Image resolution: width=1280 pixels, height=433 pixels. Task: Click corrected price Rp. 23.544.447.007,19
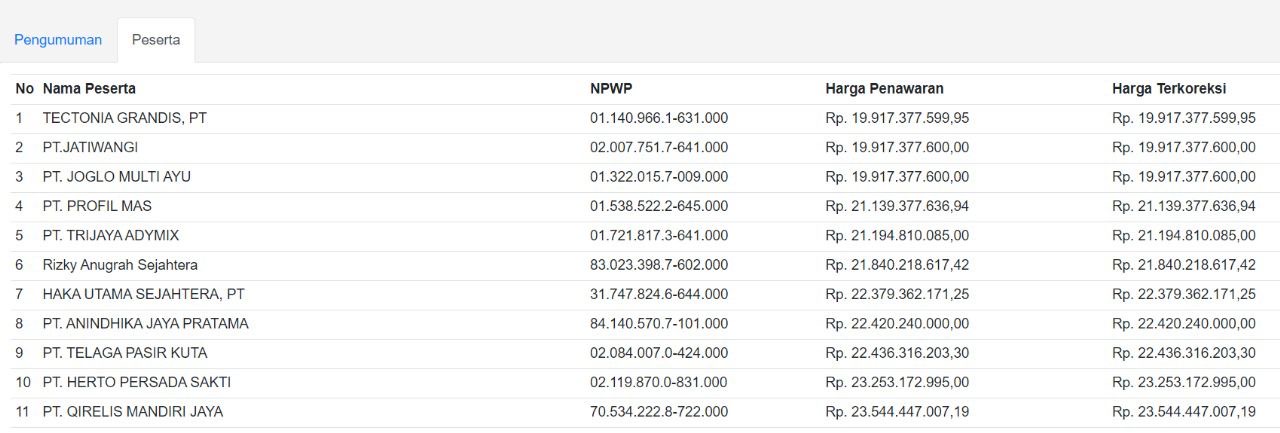point(1183,411)
